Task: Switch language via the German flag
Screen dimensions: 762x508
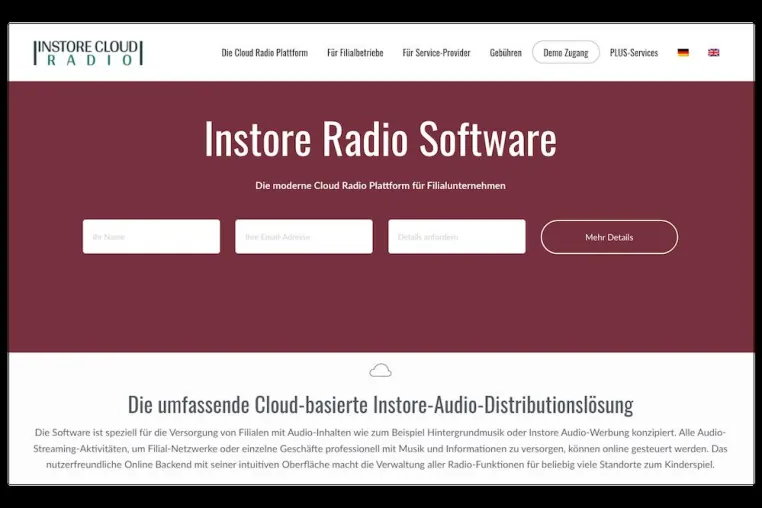Action: pyautogui.click(x=683, y=53)
